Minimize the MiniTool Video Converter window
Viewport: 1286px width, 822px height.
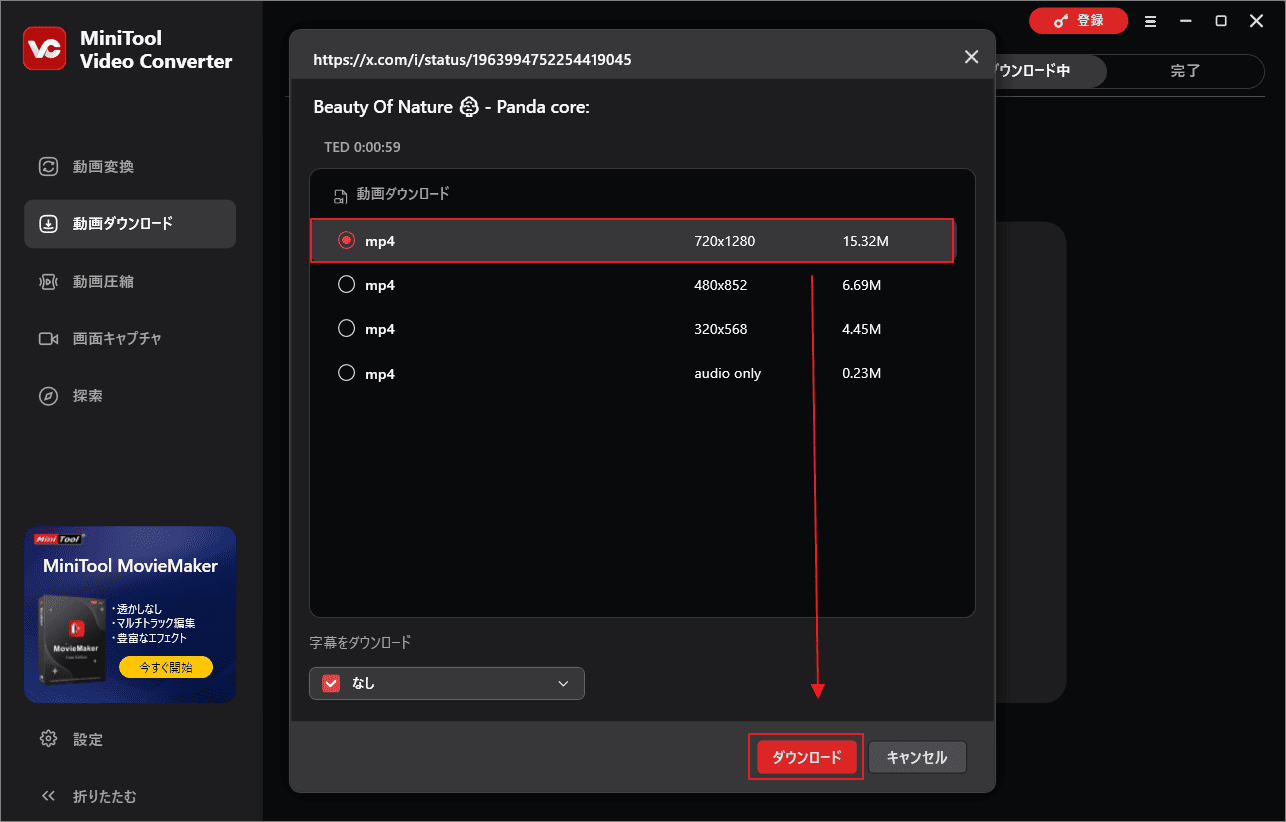tap(1186, 21)
